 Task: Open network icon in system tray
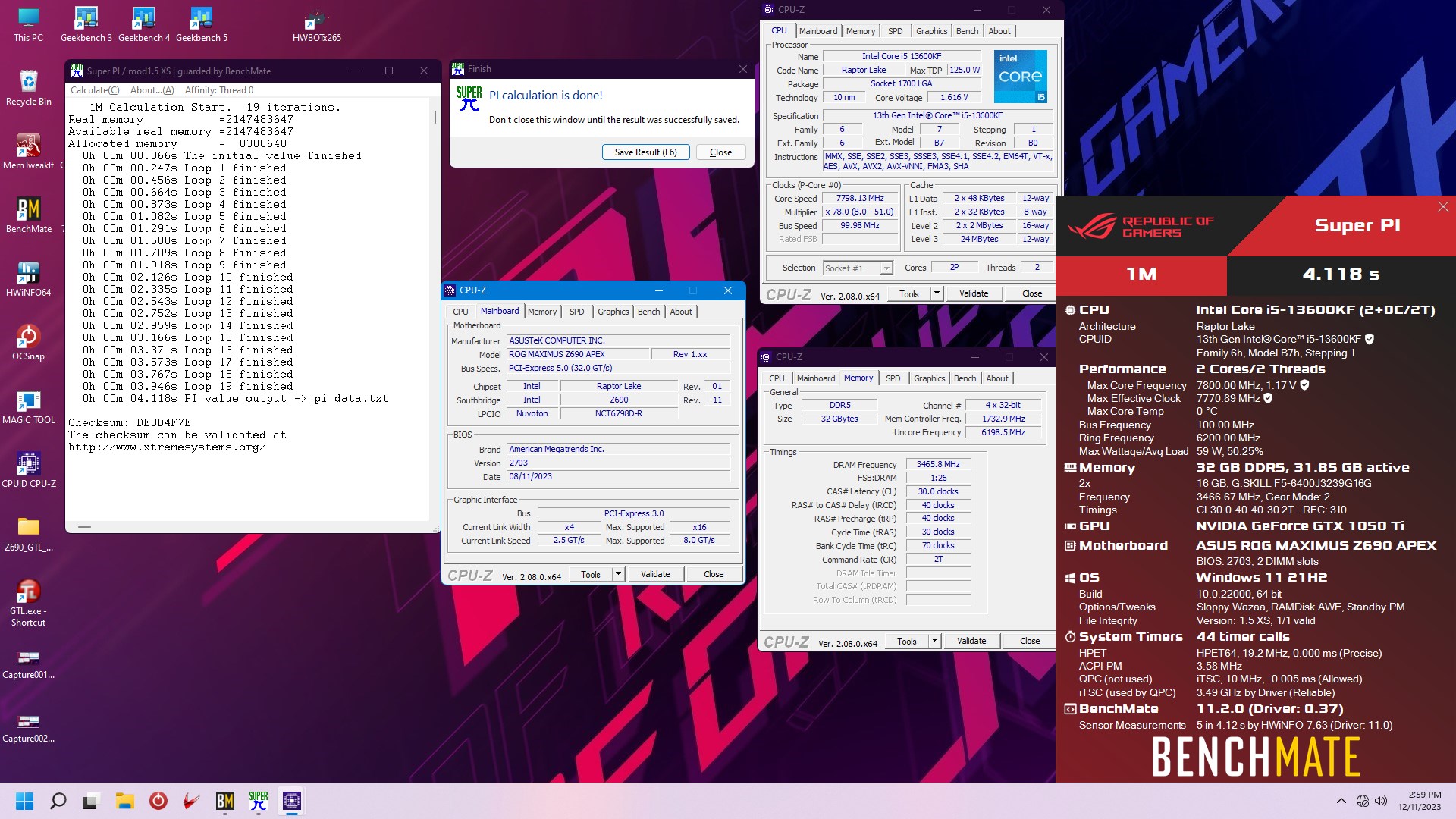point(1362,801)
